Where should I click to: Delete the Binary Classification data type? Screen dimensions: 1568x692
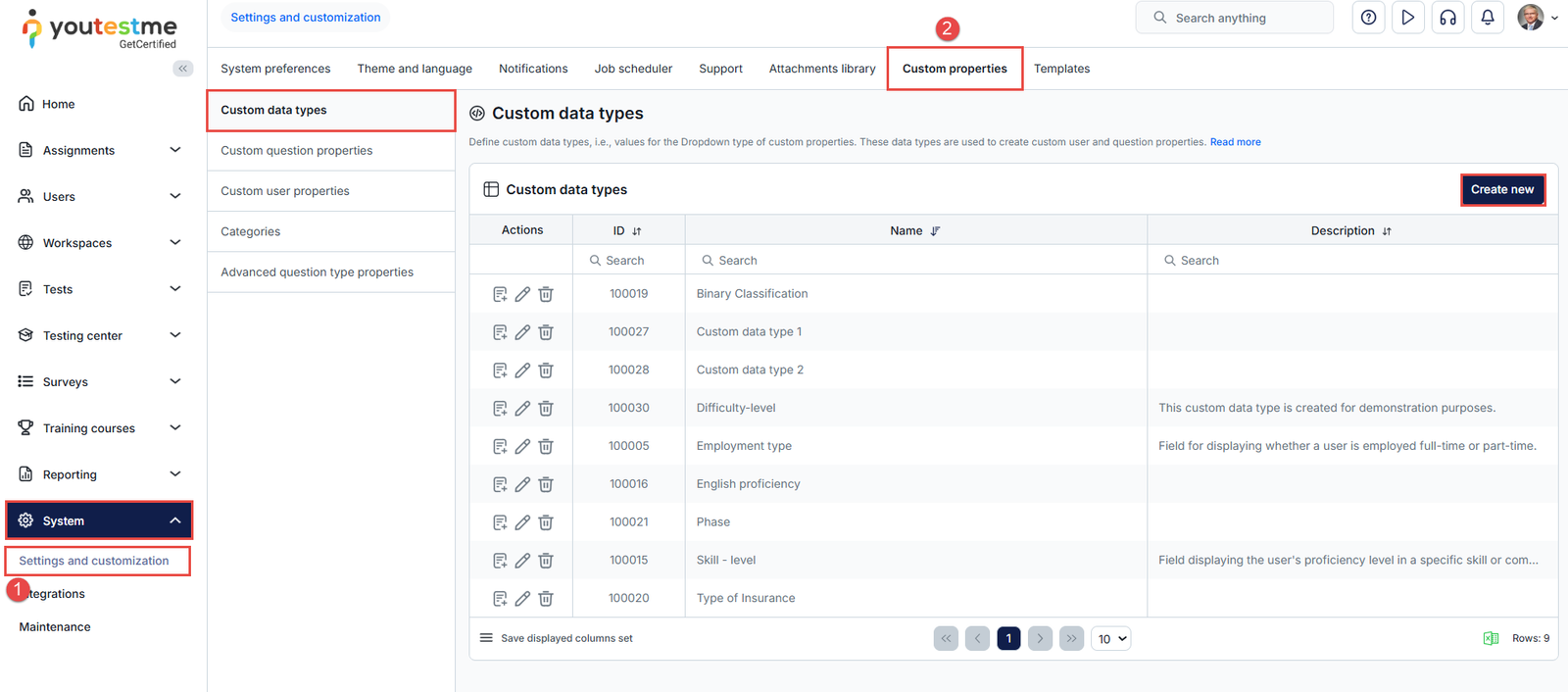point(546,294)
